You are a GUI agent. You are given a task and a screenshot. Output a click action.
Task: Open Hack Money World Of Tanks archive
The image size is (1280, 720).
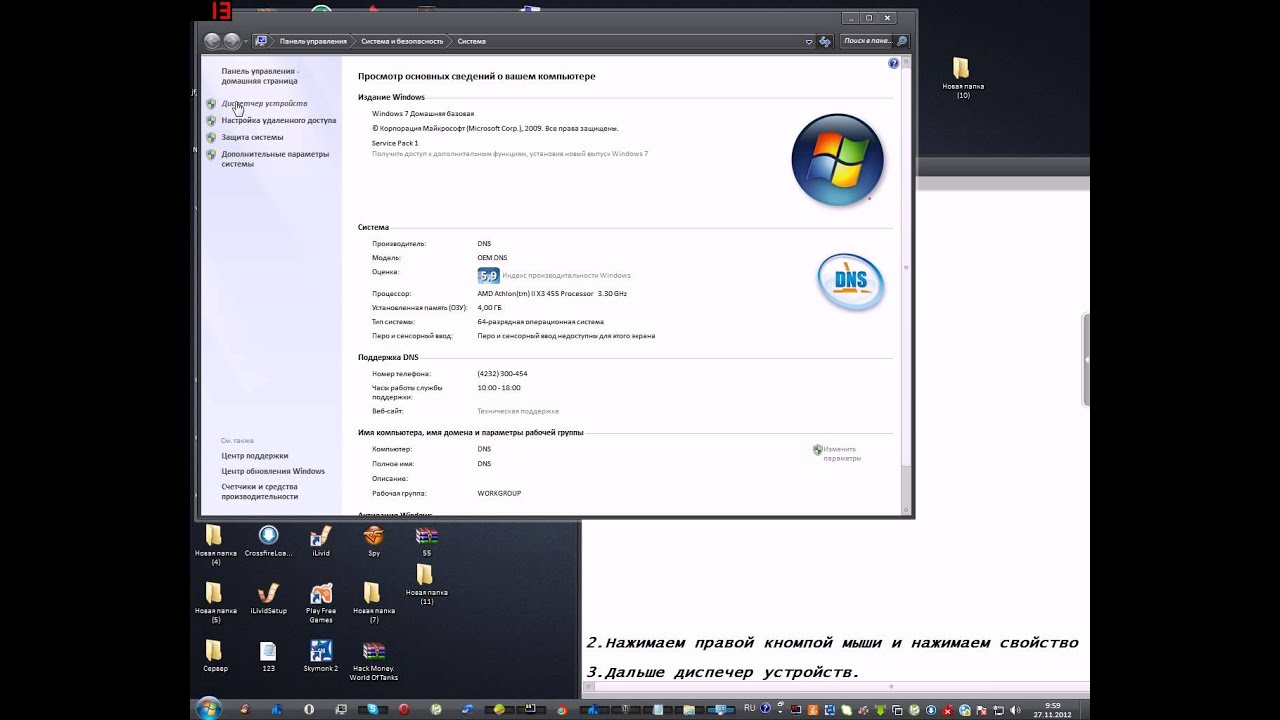coord(374,661)
